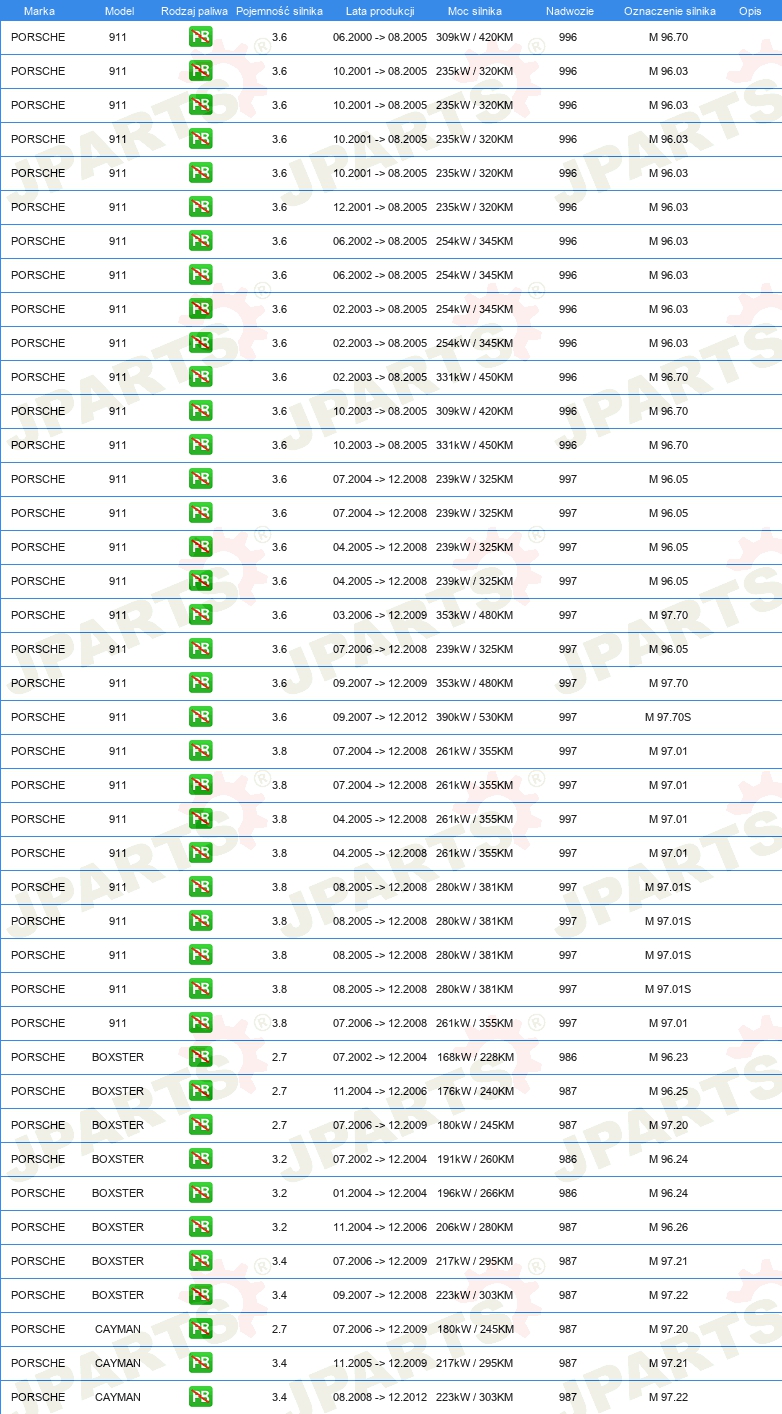Click the fuel icon in the Boxster 2.7 180kW / 245KM row
Viewport: 782px width, 1414px height.
[200, 1126]
